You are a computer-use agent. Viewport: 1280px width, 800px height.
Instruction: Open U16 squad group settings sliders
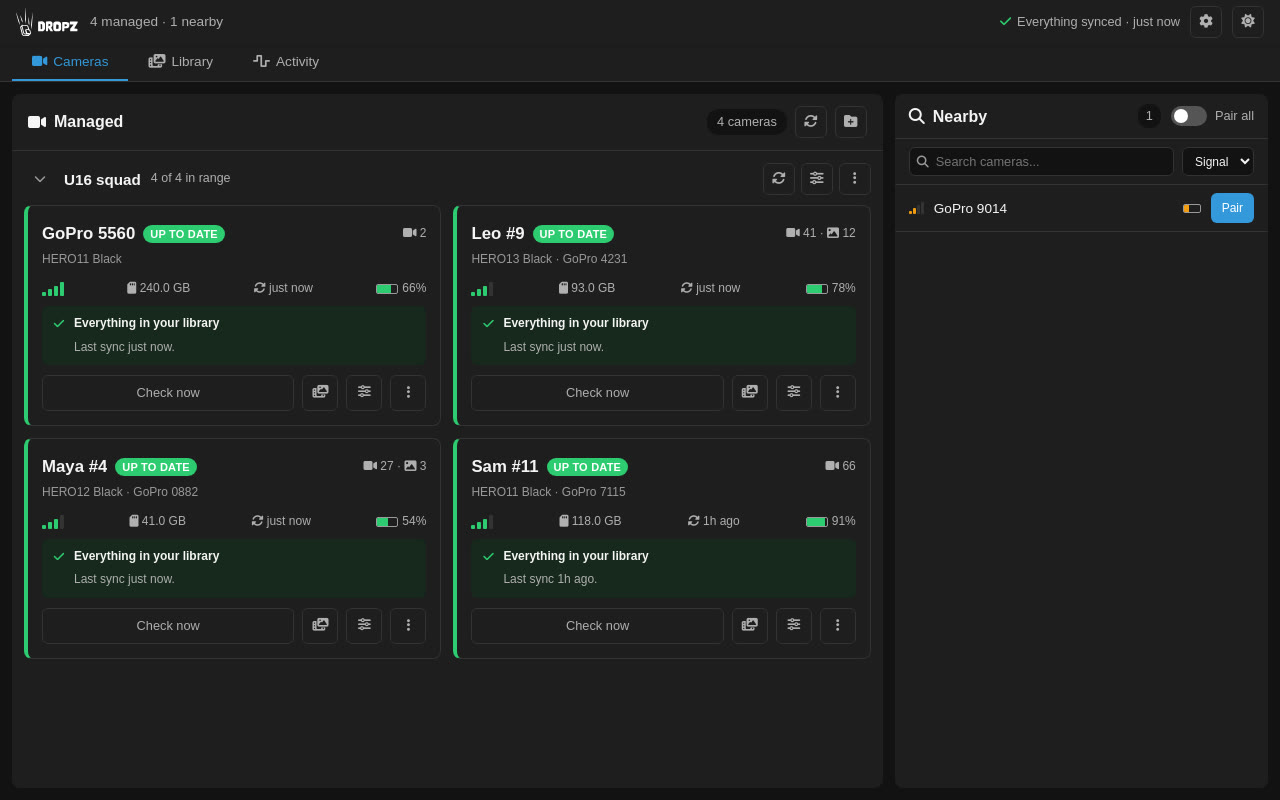coord(817,179)
